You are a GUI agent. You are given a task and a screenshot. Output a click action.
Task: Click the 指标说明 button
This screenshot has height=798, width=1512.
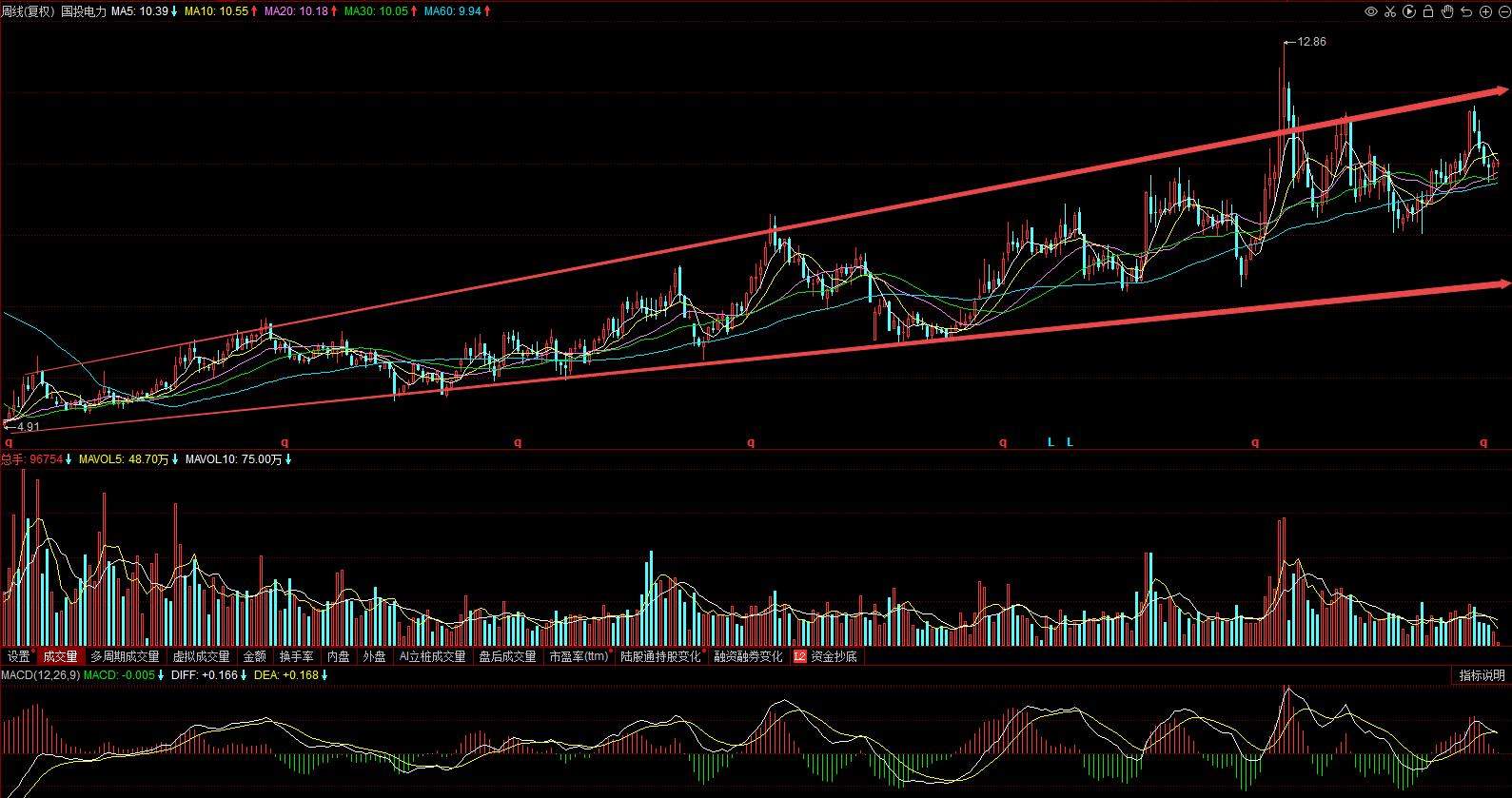[1483, 675]
